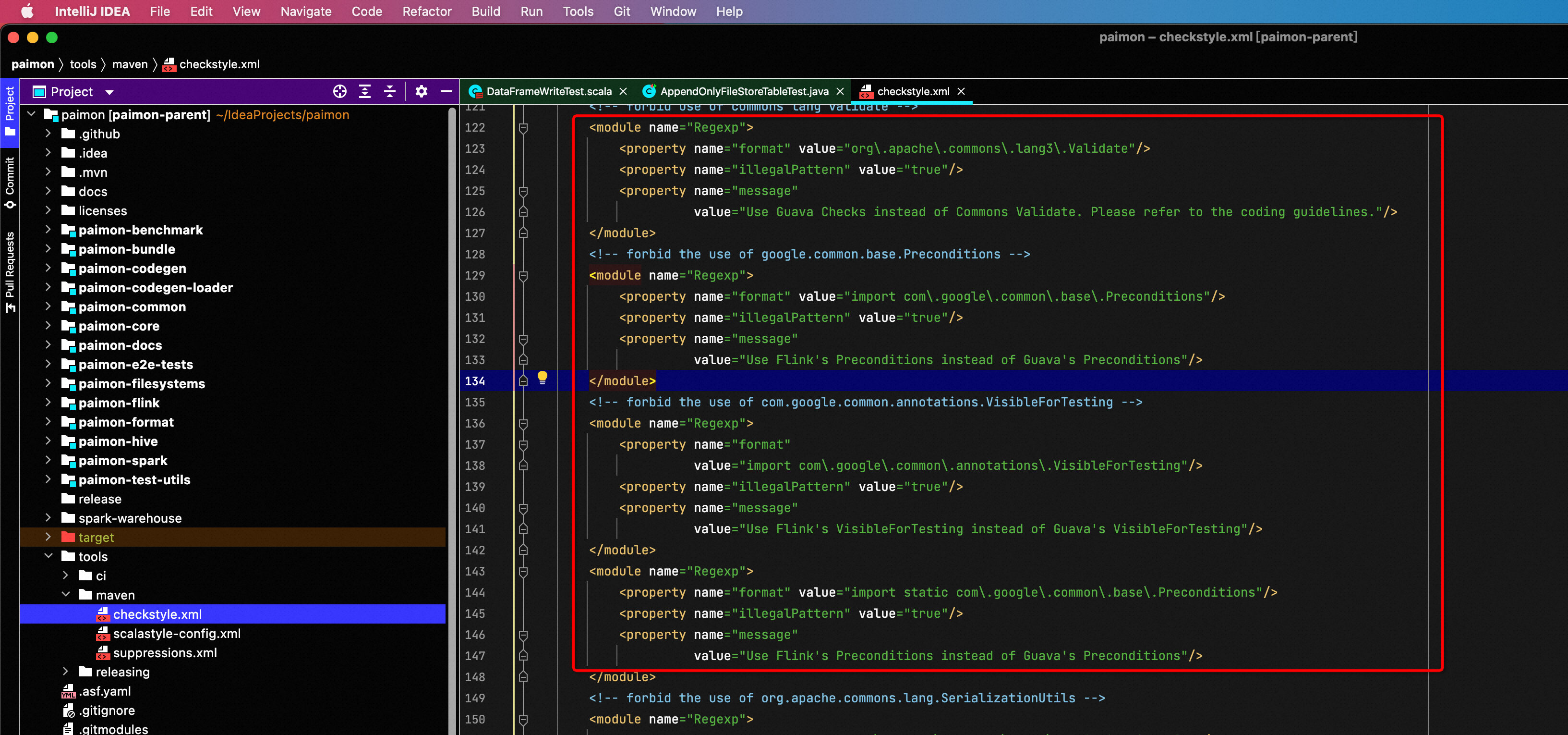1568x735 pixels.
Task: Click the Expand All icon in Project panel
Action: click(x=364, y=91)
